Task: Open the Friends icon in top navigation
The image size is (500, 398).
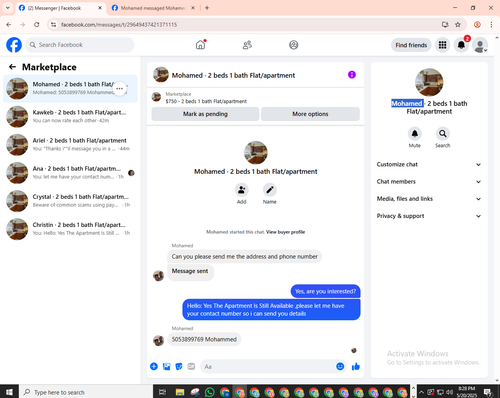Action: pos(247,45)
